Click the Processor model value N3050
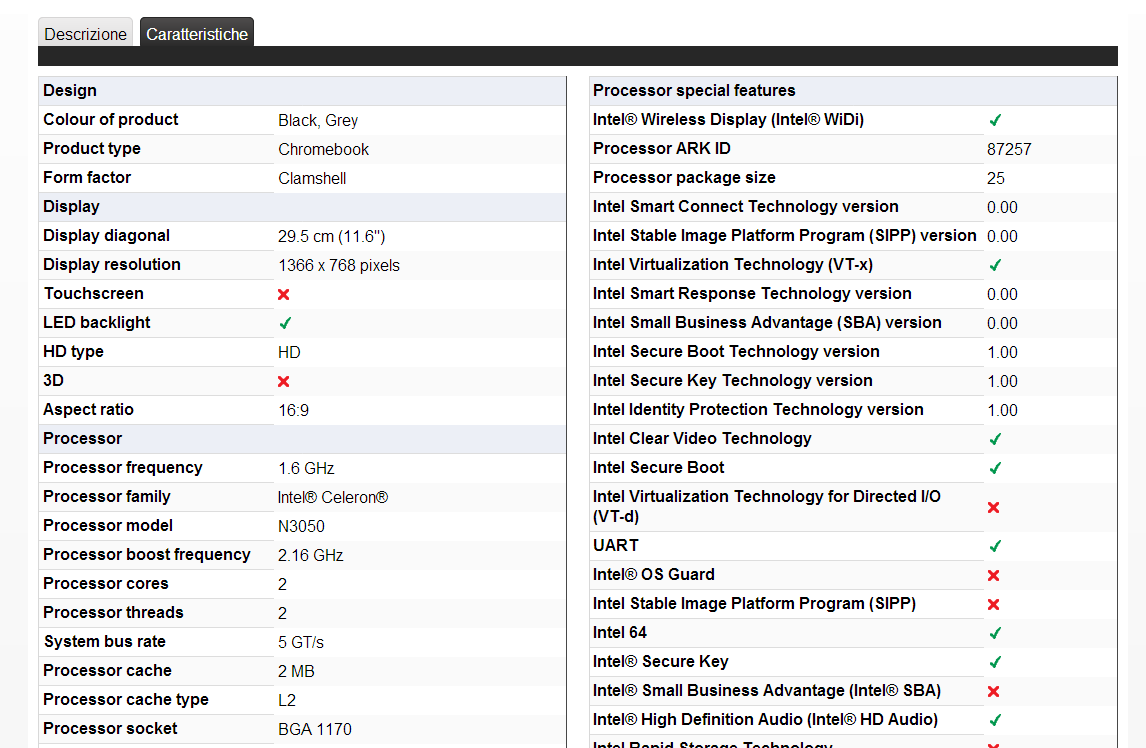The width and height of the screenshot is (1146, 748). pyautogui.click(x=301, y=526)
